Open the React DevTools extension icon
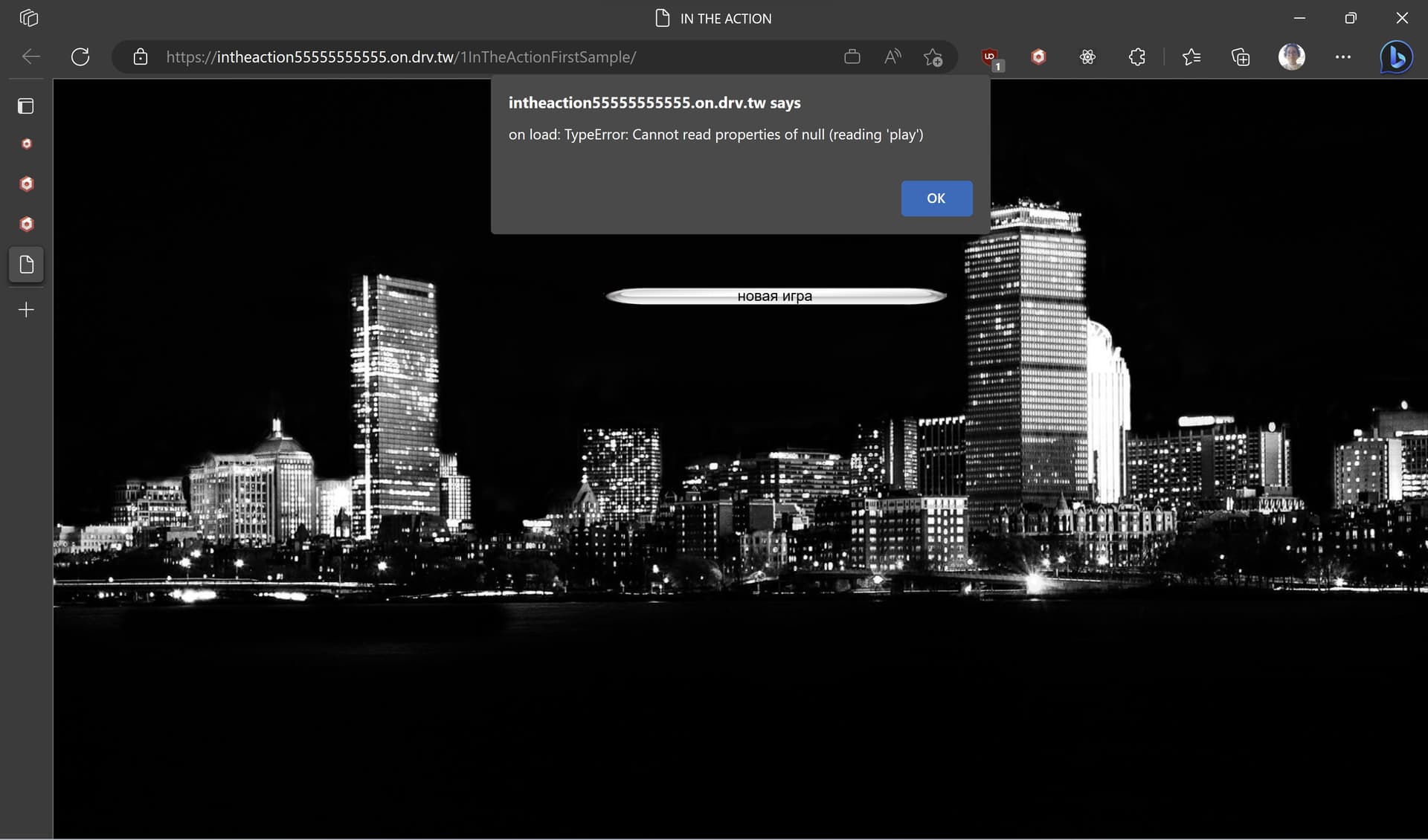 pyautogui.click(x=1087, y=57)
